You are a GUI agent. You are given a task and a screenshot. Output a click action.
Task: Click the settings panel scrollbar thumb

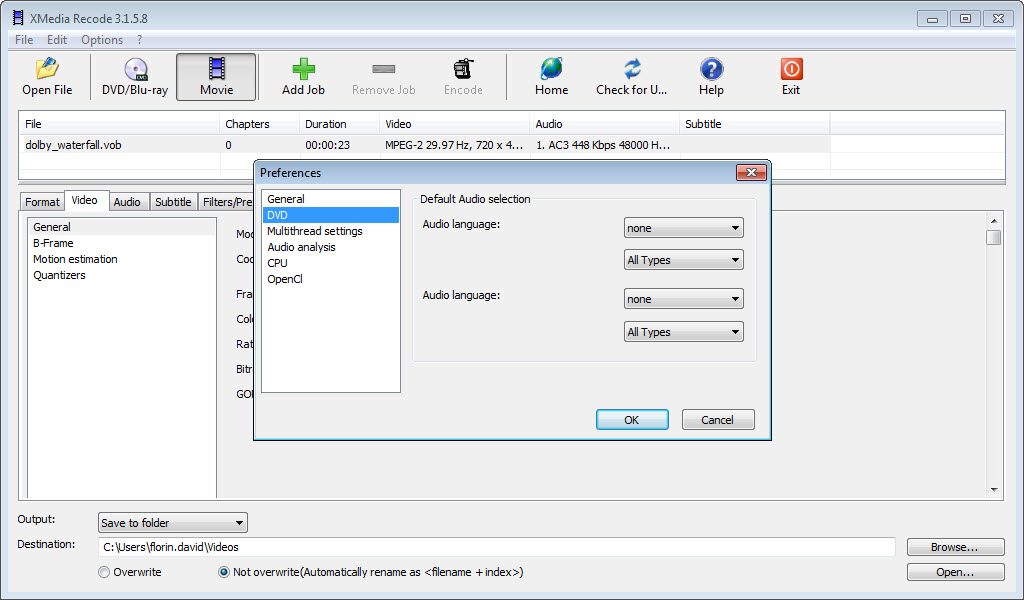tap(994, 238)
